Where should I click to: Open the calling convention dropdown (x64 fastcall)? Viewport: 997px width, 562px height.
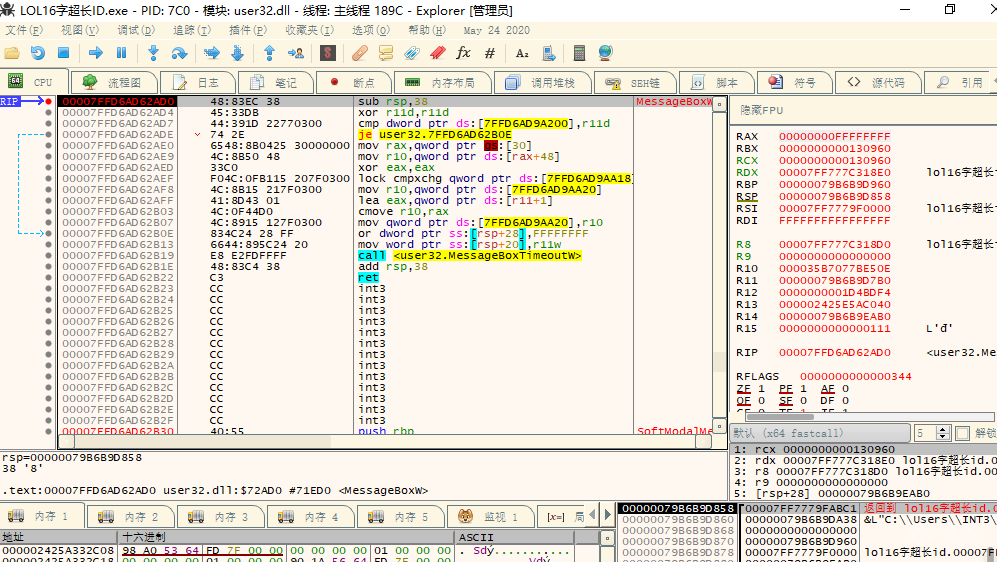point(818,433)
